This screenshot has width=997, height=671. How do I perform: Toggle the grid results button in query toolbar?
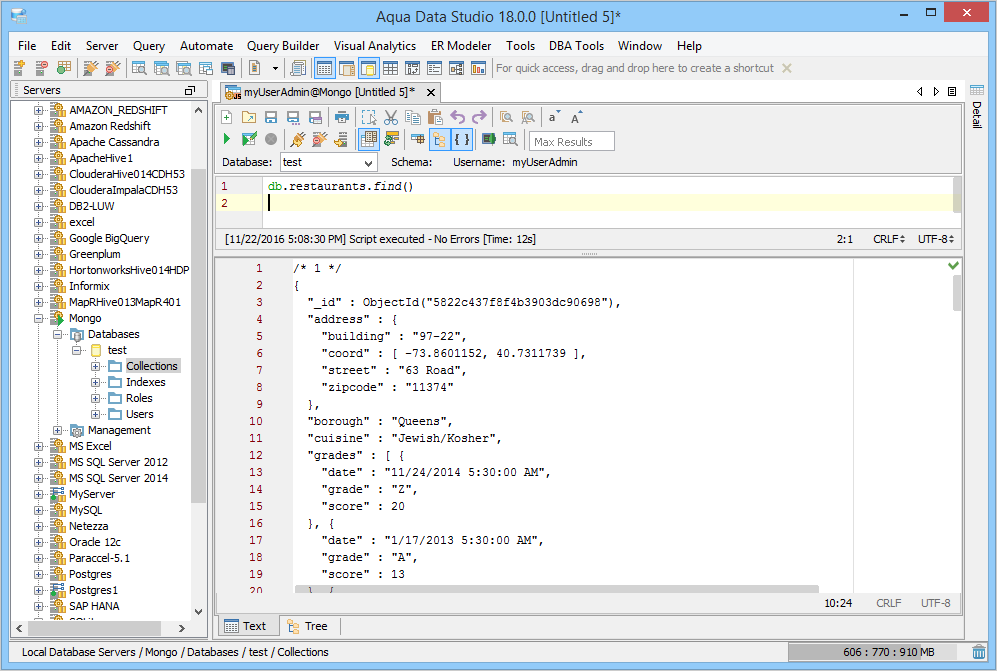[368, 140]
